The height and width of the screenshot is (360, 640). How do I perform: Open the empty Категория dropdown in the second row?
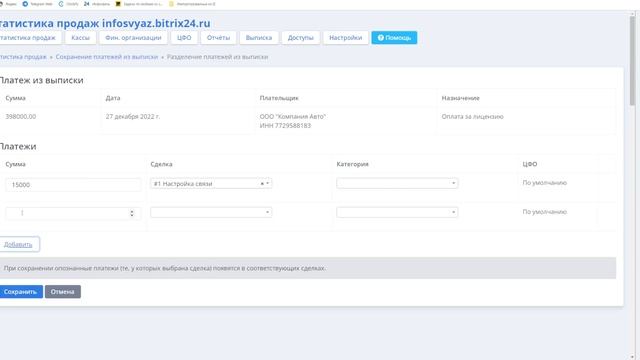pos(397,212)
